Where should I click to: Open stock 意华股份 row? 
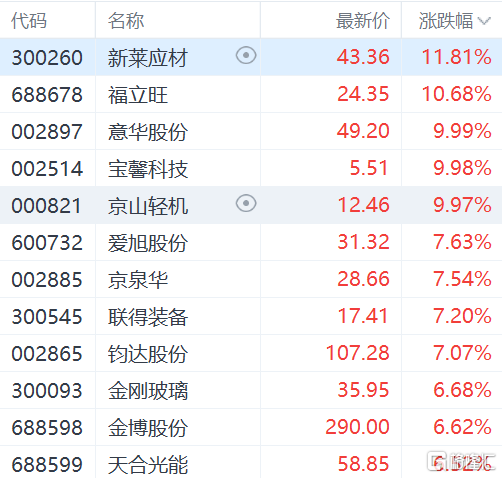[x=251, y=131]
